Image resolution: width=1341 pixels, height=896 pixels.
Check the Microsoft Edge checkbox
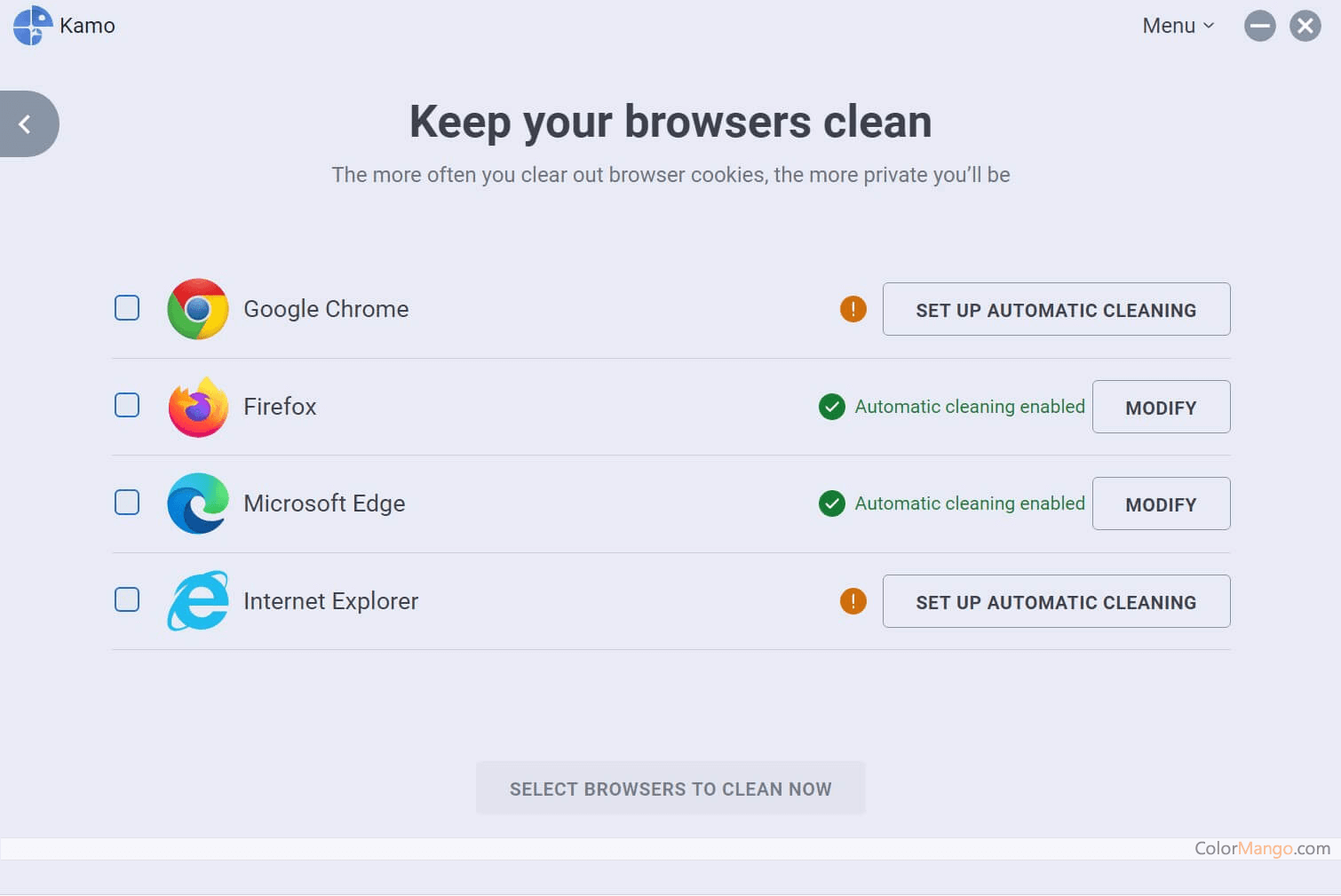(x=127, y=503)
